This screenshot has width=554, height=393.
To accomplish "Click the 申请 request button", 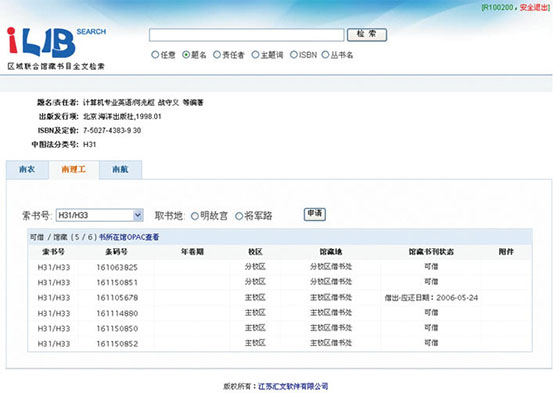I will click(314, 214).
